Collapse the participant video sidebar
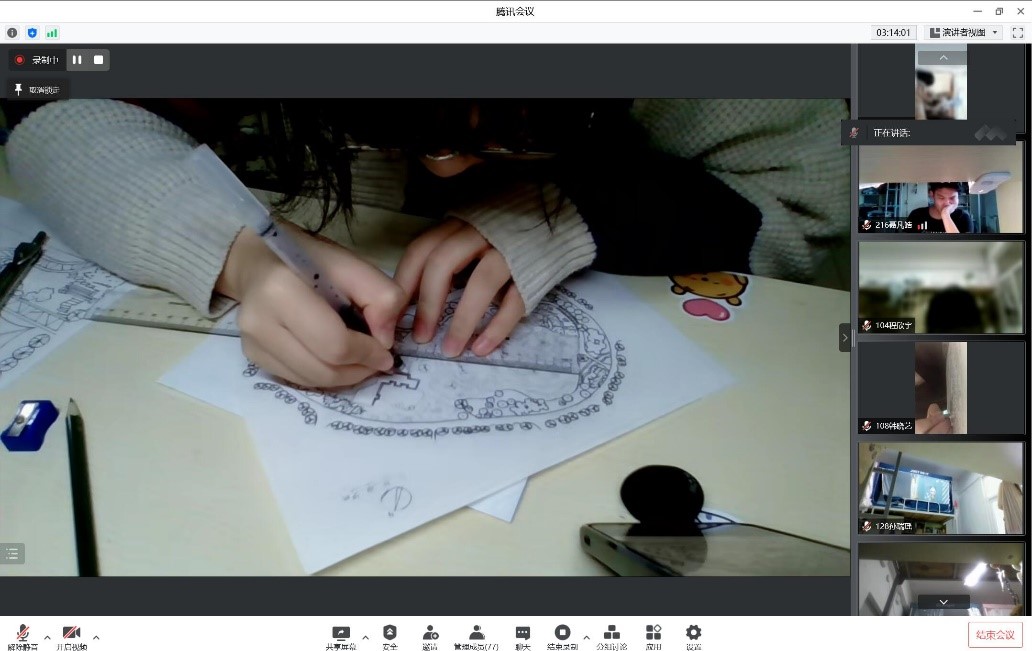This screenshot has width=1032, height=651. pos(845,338)
